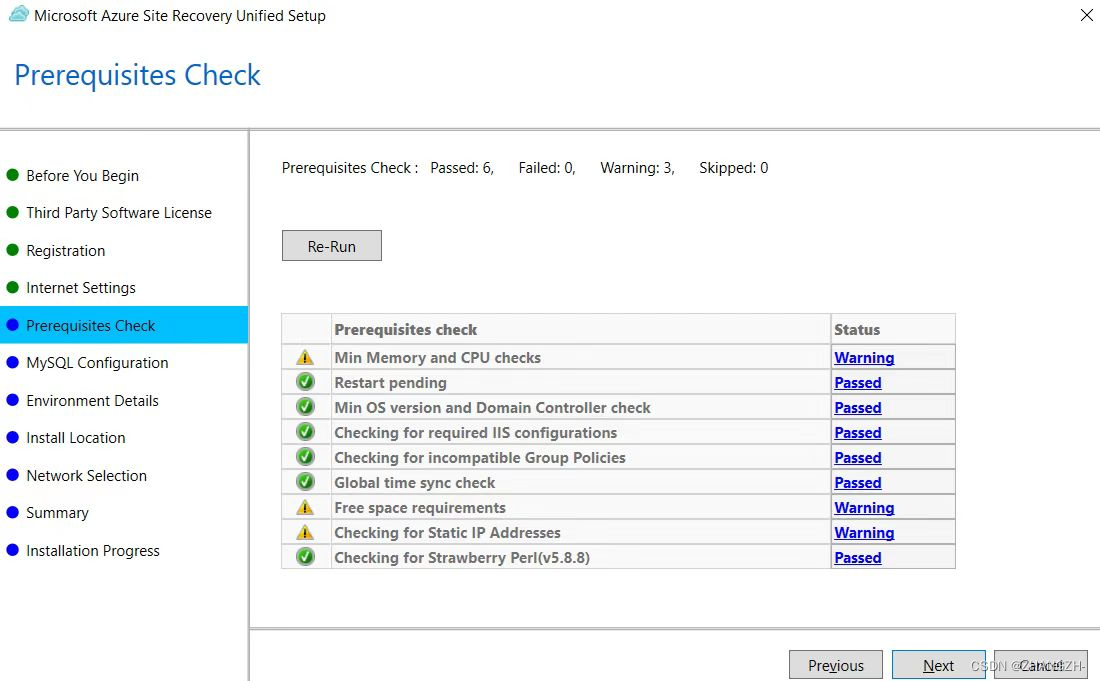Click the Previous button

836,665
